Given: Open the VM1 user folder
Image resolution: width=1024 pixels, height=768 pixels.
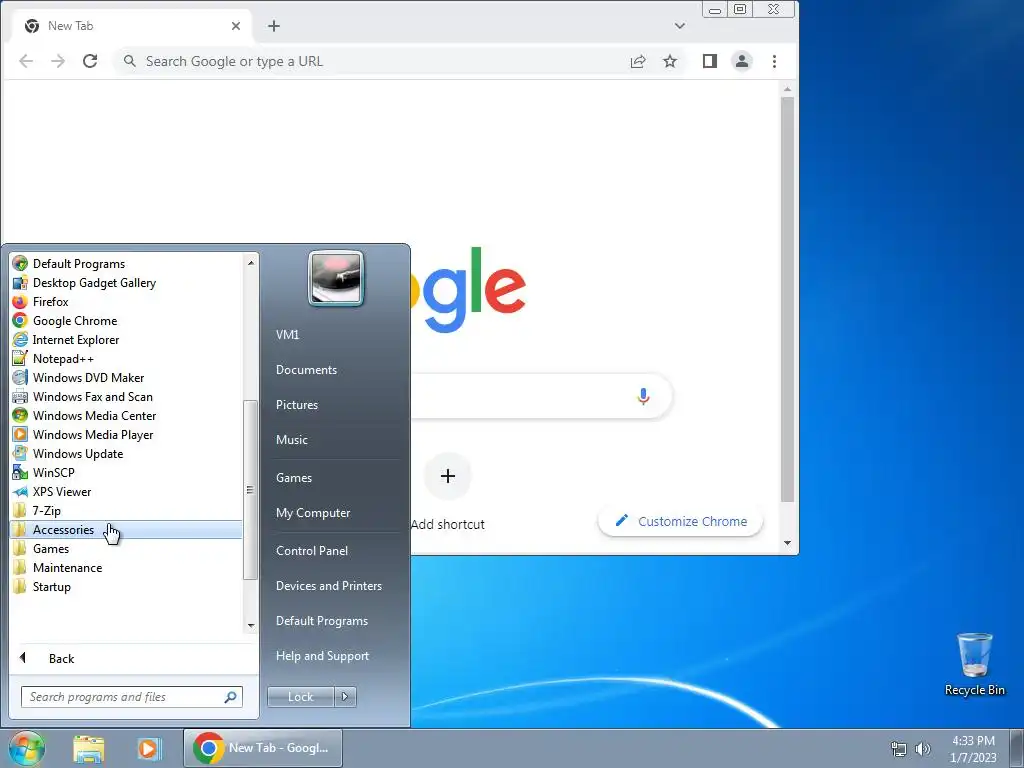Looking at the screenshot, I should [x=287, y=334].
